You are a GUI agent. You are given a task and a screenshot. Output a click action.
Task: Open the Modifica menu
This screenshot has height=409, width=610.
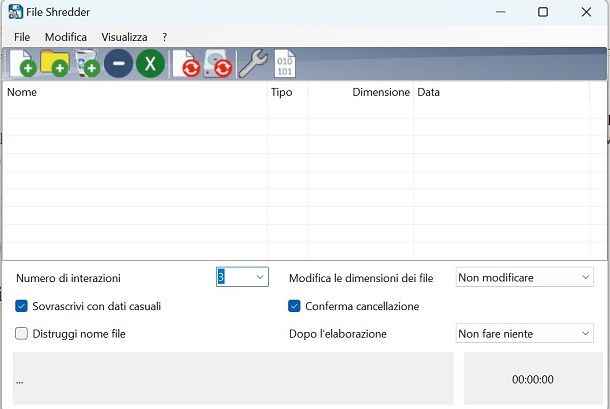pyautogui.click(x=66, y=37)
